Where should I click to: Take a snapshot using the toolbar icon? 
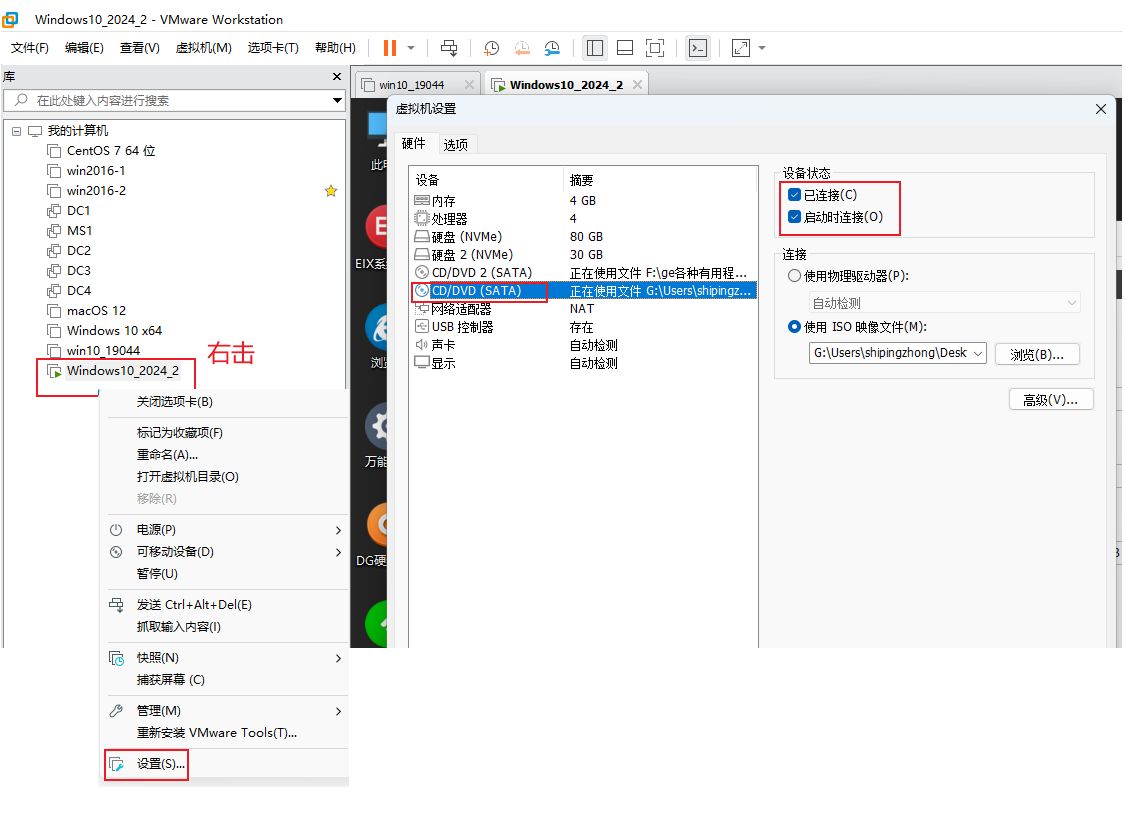click(x=491, y=48)
